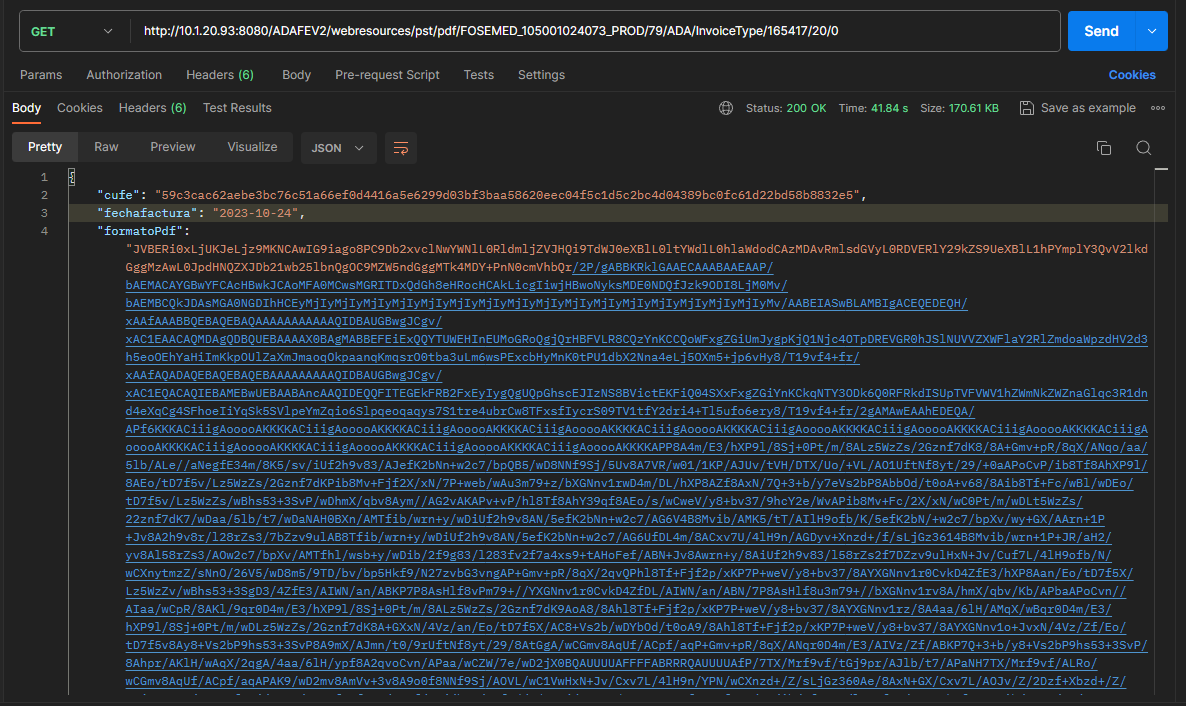This screenshot has height=706, width=1186.
Task: Switch to the Authorization tab
Action: tap(124, 75)
